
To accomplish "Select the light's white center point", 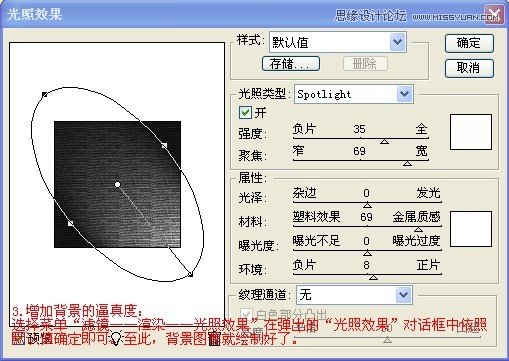I will pos(117,184).
